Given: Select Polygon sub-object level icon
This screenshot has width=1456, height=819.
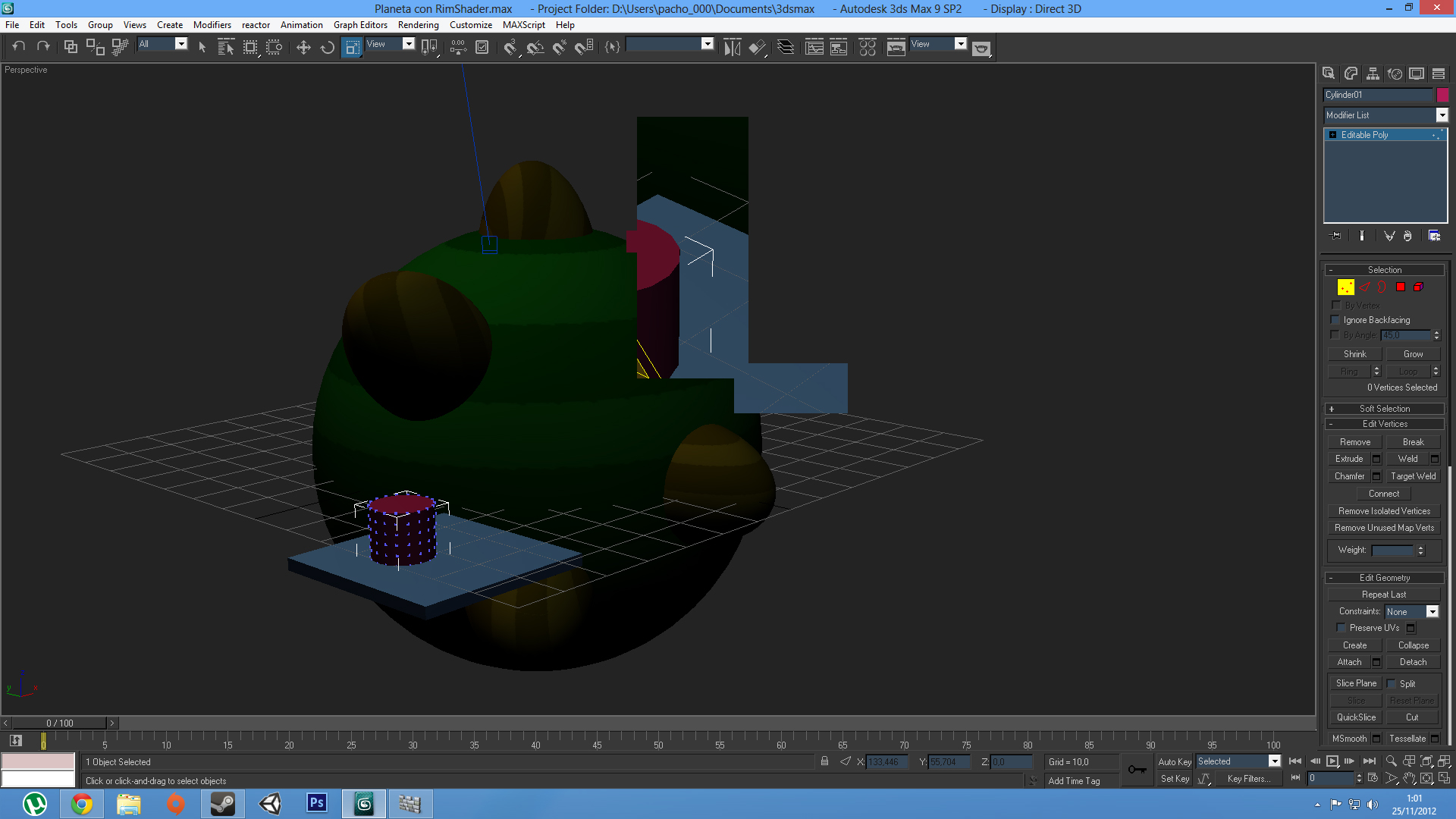Looking at the screenshot, I should (x=1401, y=287).
